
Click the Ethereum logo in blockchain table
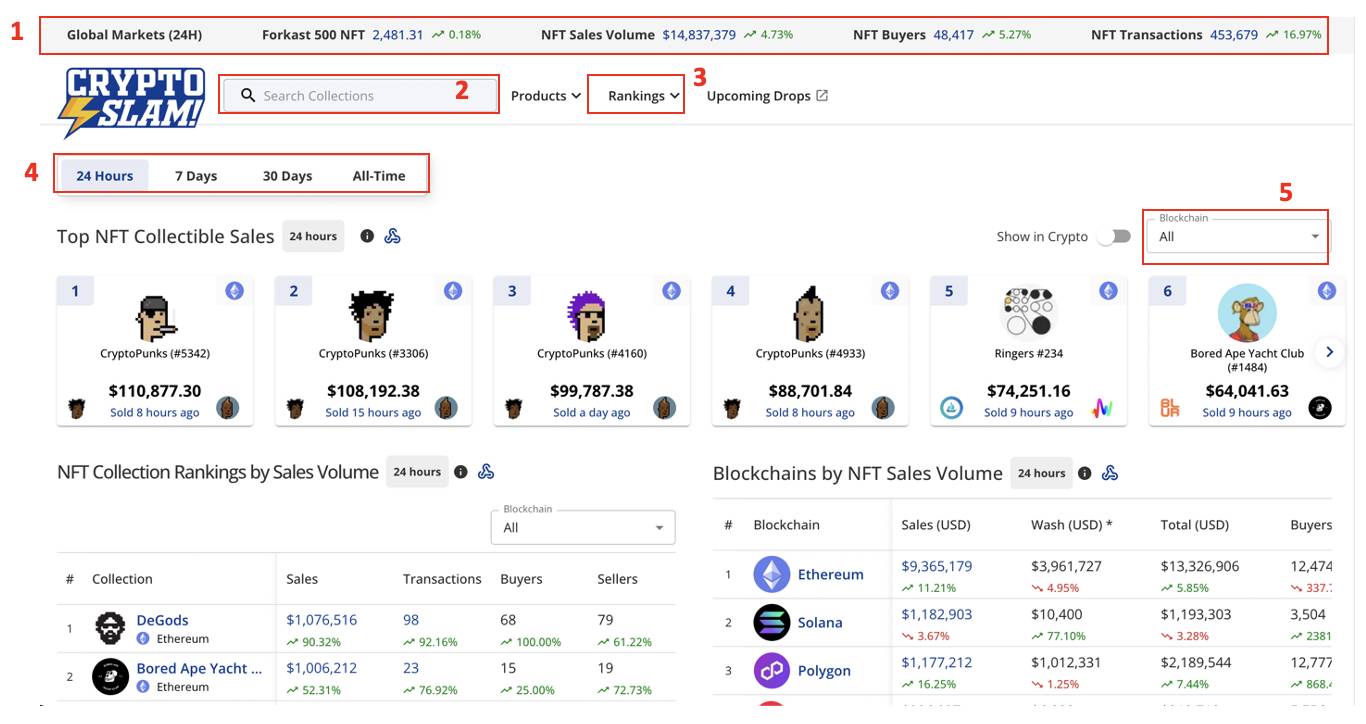click(771, 574)
